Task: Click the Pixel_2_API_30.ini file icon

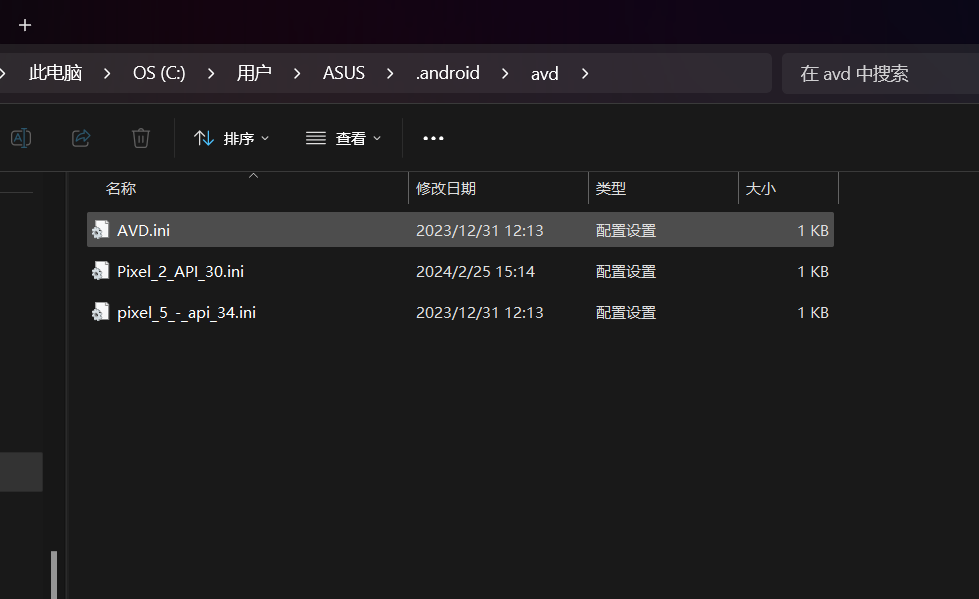Action: [x=101, y=271]
